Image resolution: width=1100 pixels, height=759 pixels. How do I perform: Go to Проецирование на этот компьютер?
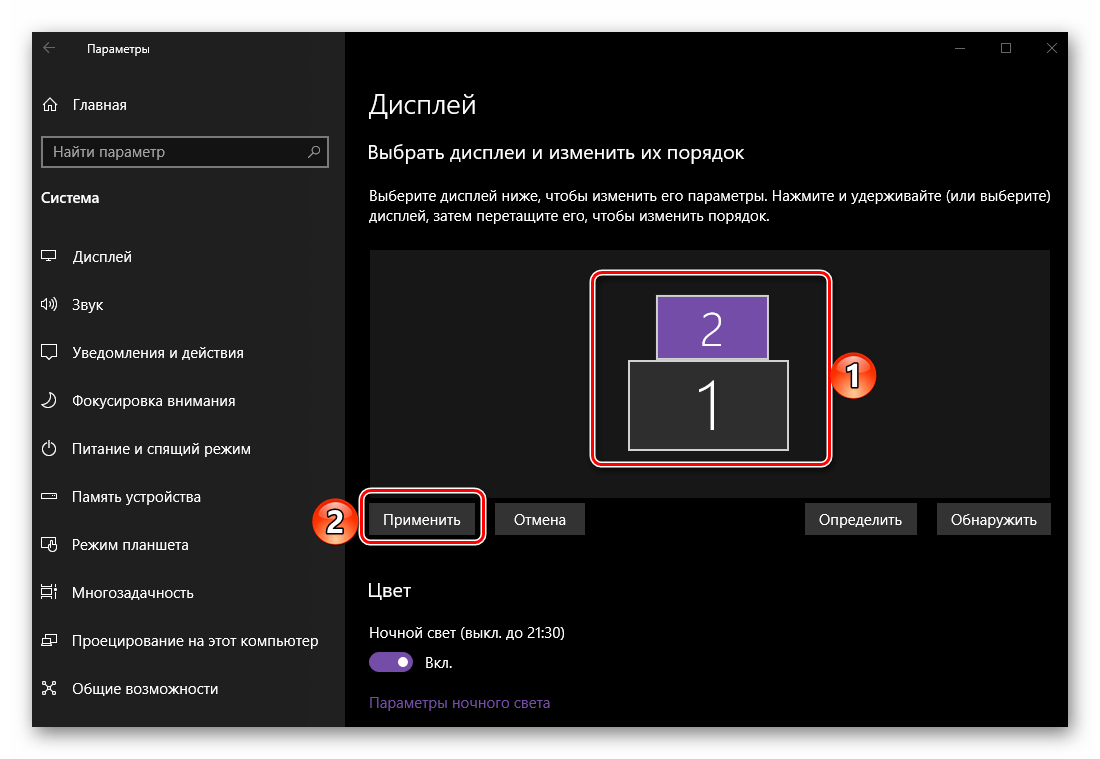[194, 641]
